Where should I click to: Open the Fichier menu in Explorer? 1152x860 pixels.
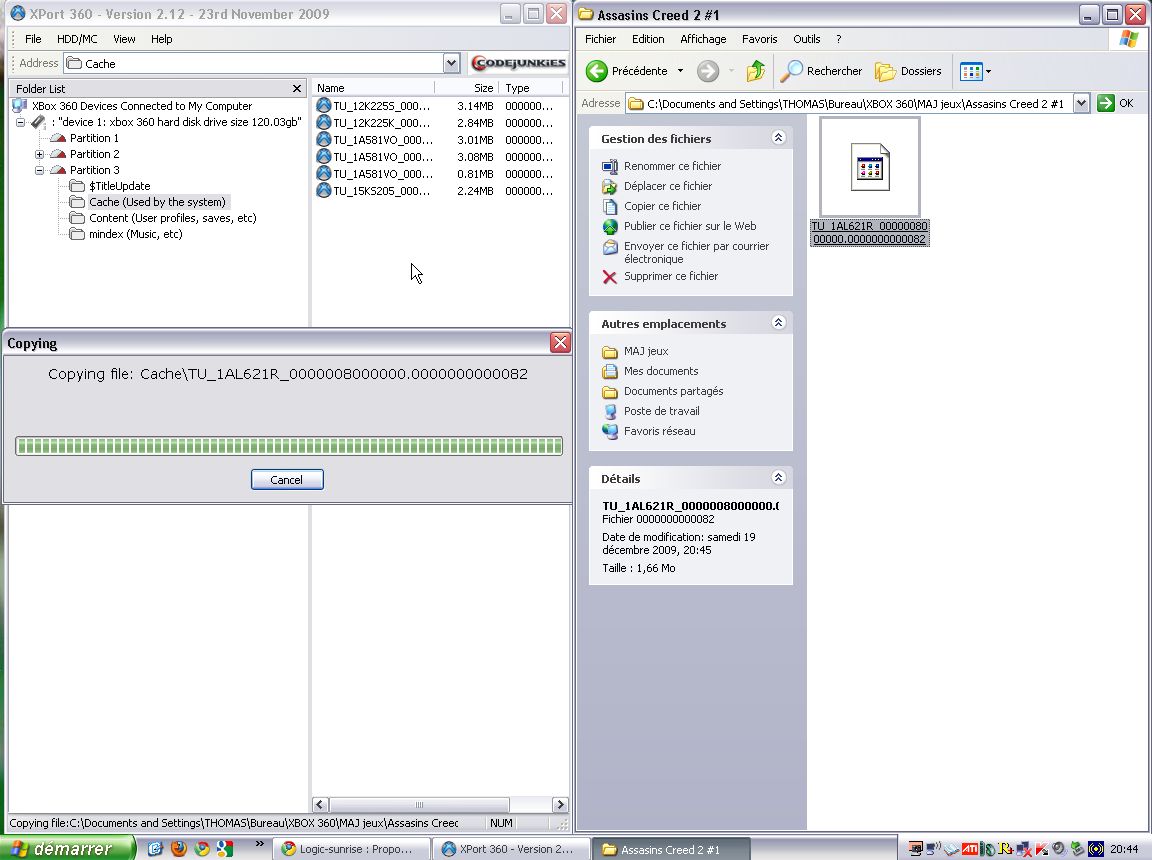click(x=600, y=39)
